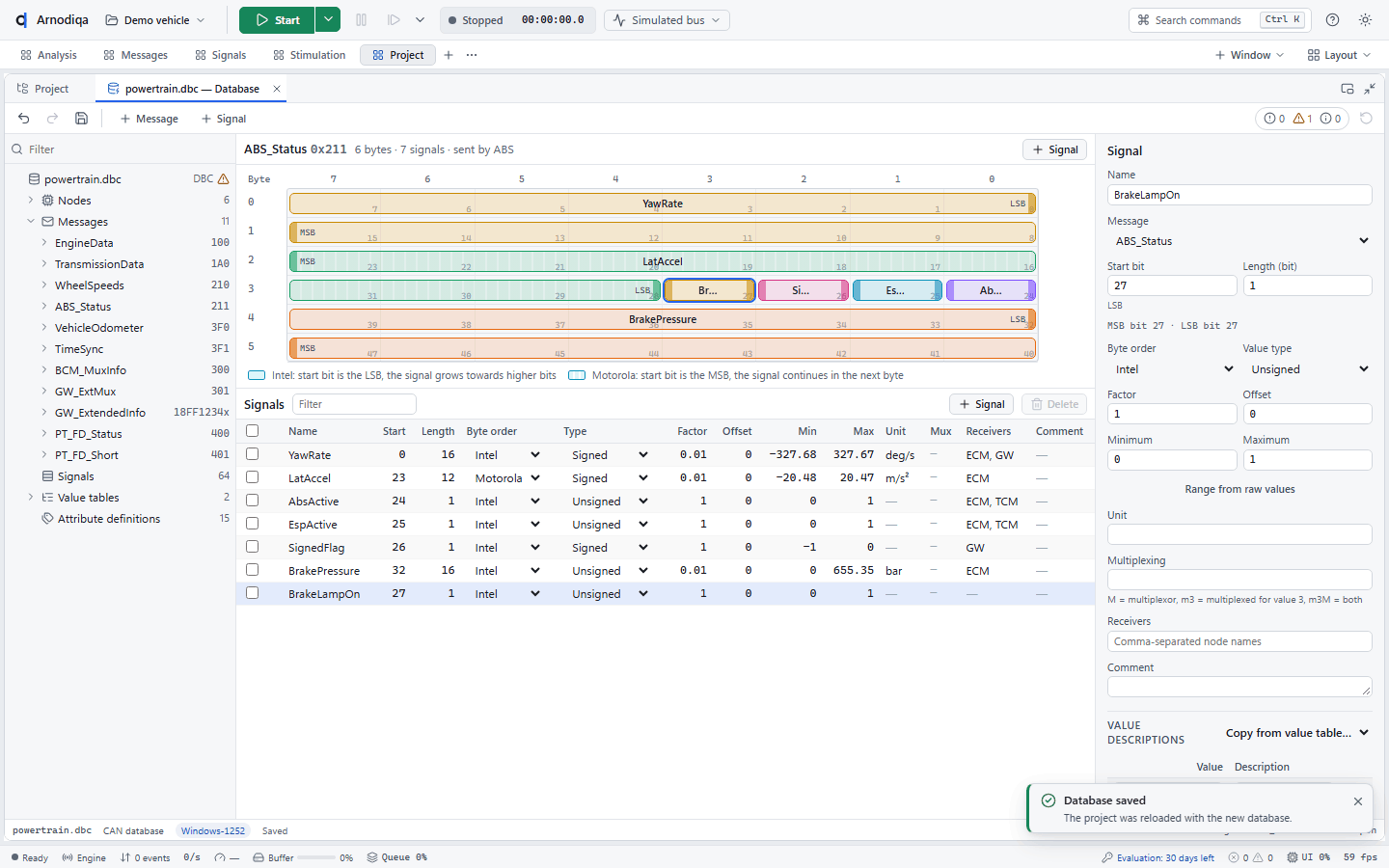Switch to the Analysis tab
Viewport: 1389px width, 868px height.
(x=48, y=55)
